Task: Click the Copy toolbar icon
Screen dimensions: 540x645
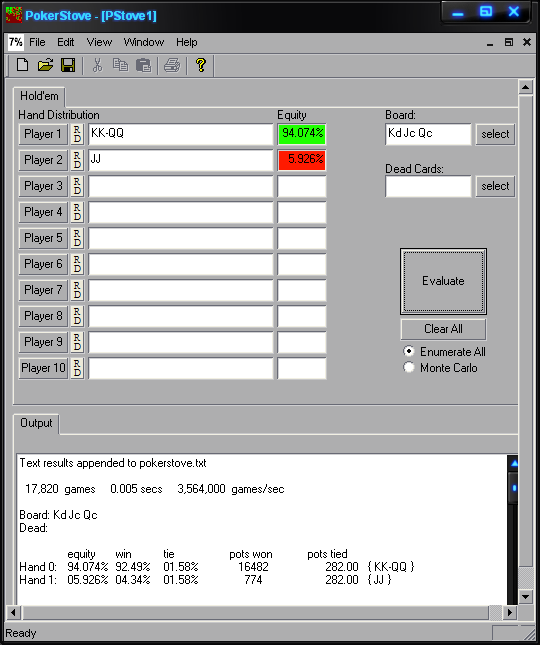Action: [121, 65]
